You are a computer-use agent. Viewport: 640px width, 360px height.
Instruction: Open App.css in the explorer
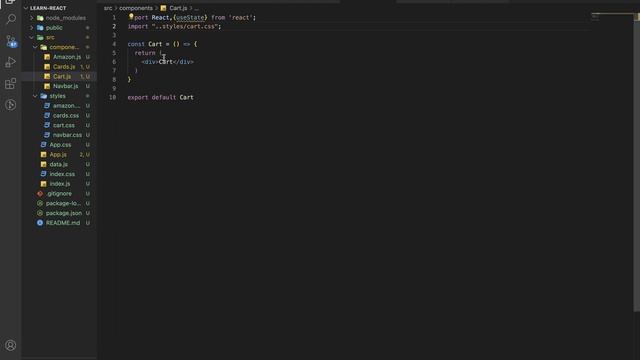point(60,145)
